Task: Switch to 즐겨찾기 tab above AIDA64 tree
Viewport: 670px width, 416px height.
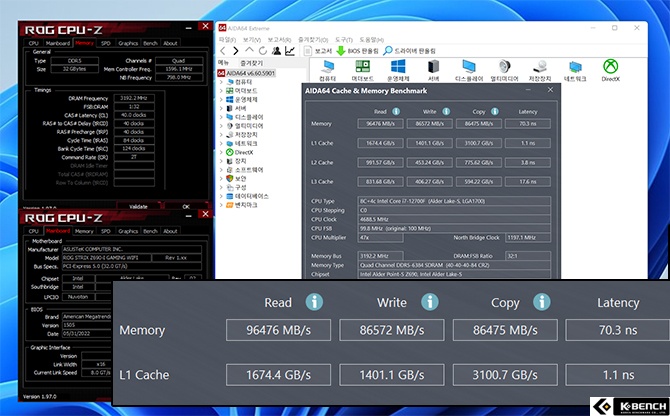Action: pos(251,63)
